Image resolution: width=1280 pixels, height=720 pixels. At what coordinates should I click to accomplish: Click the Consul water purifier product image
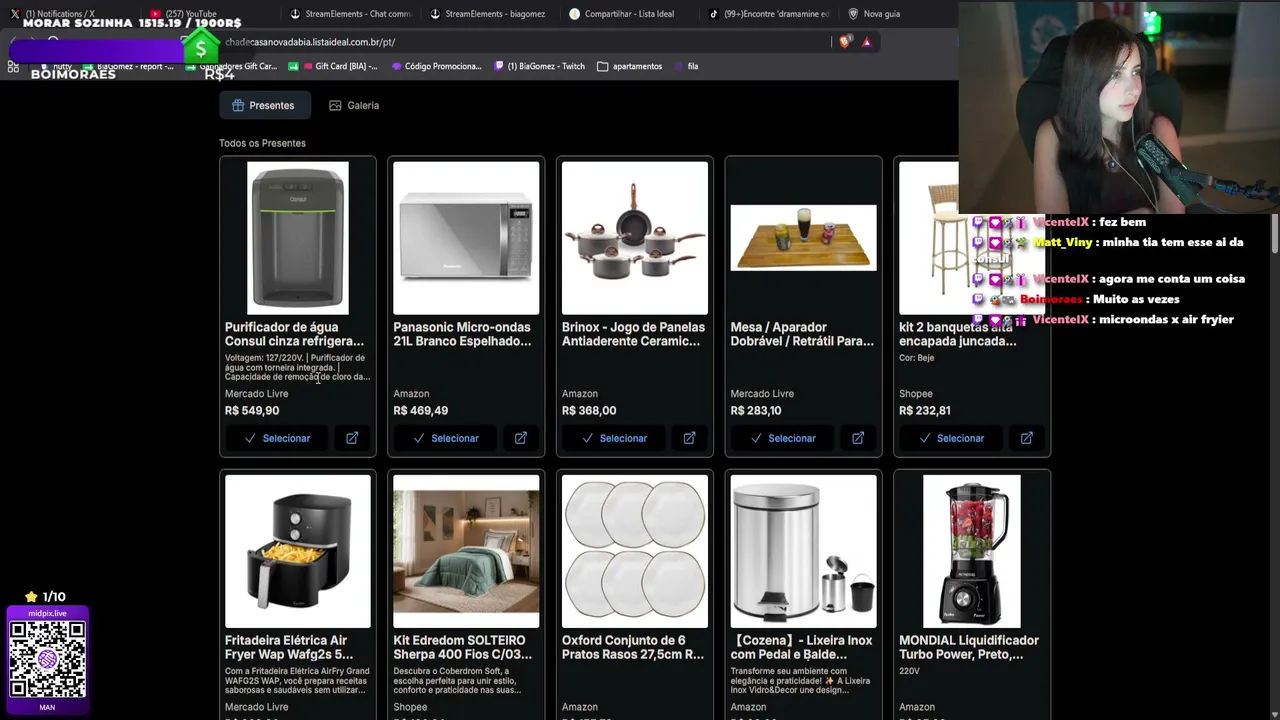point(298,238)
